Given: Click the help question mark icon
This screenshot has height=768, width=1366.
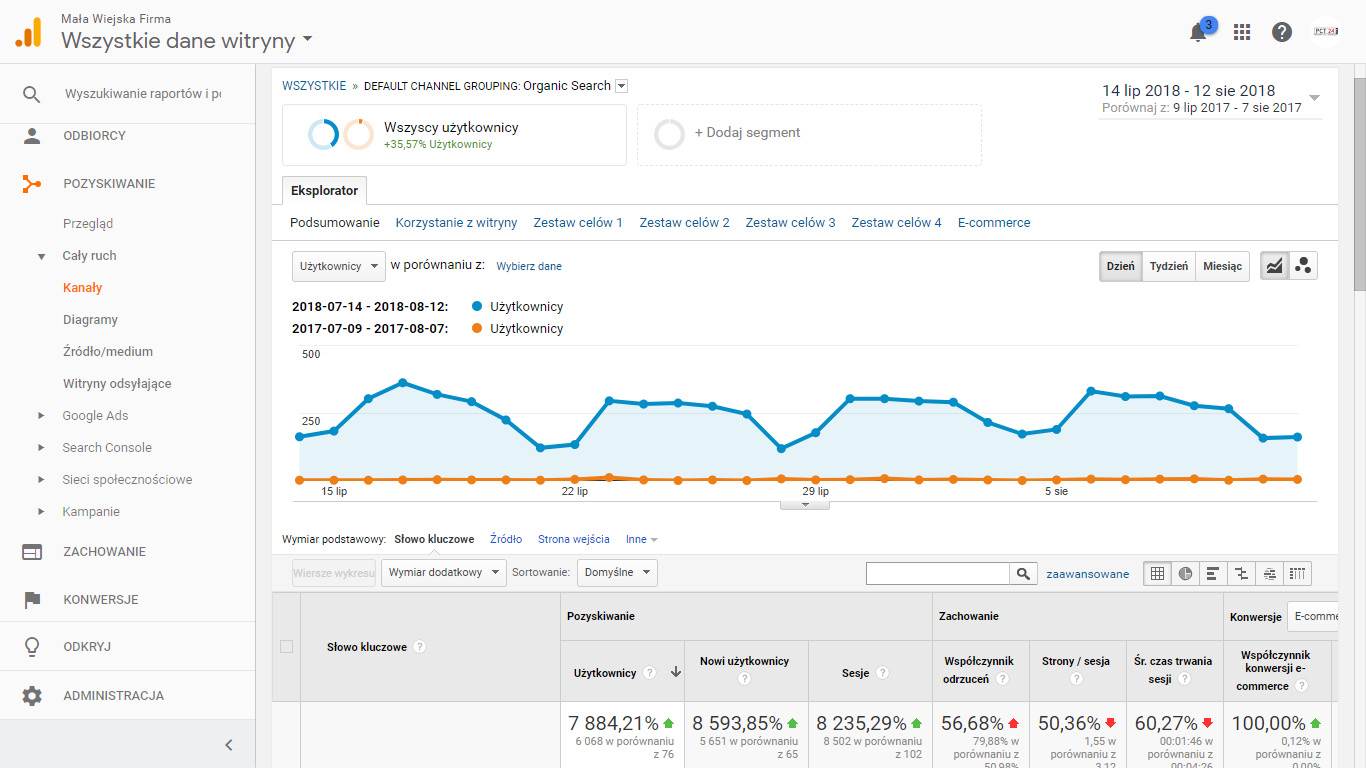Looking at the screenshot, I should point(1282,32).
